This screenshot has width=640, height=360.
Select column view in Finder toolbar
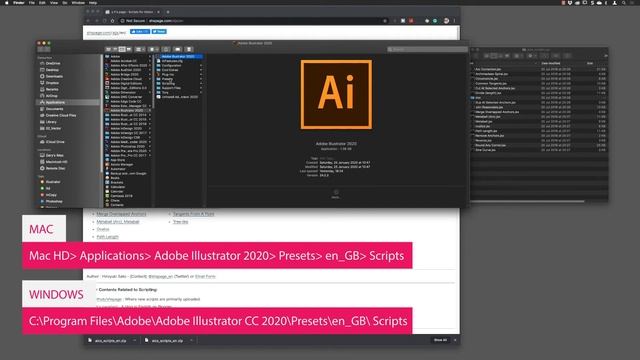[122, 49]
